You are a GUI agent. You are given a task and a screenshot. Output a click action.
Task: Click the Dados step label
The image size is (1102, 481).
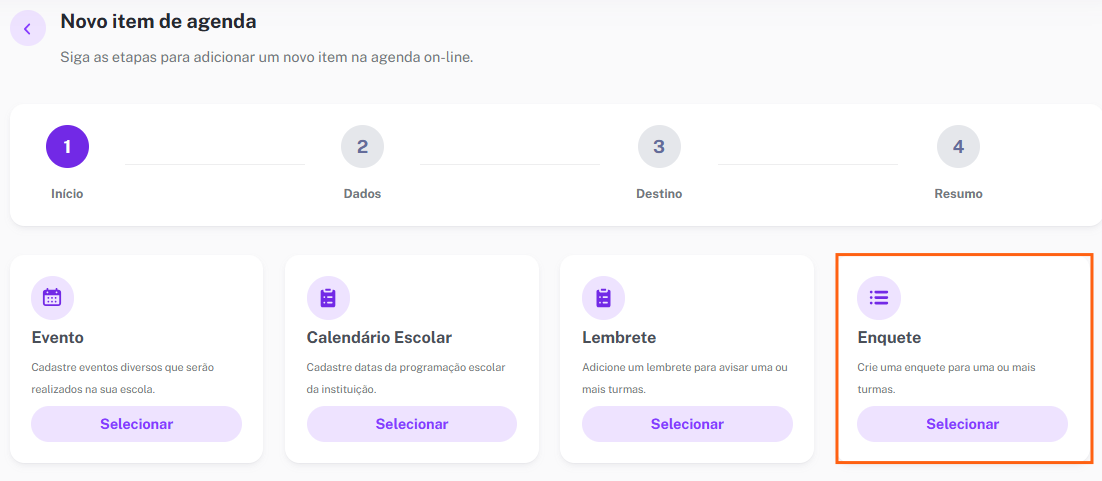(x=363, y=193)
